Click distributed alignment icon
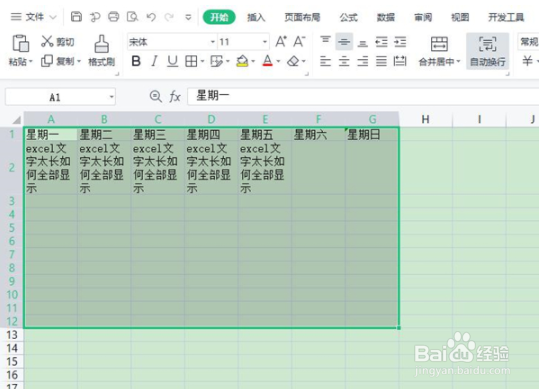Viewport: 540px width, 389px height. click(x=400, y=61)
